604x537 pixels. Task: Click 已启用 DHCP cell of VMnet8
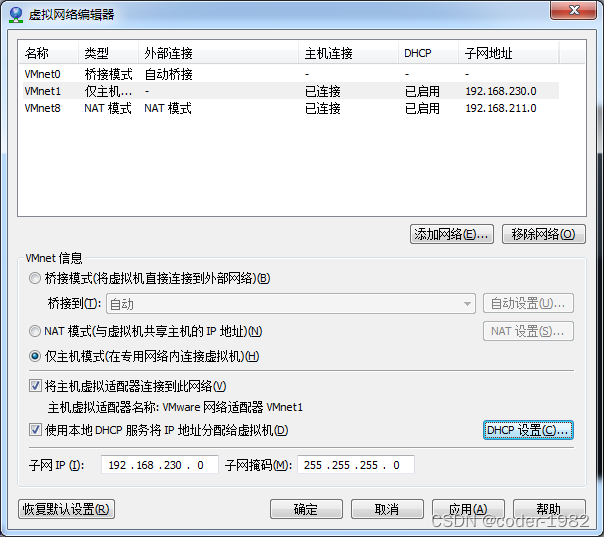[422, 108]
